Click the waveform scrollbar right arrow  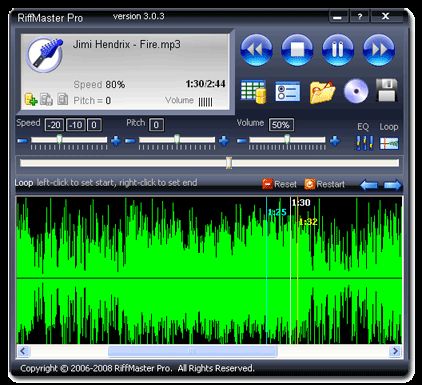coord(395,351)
